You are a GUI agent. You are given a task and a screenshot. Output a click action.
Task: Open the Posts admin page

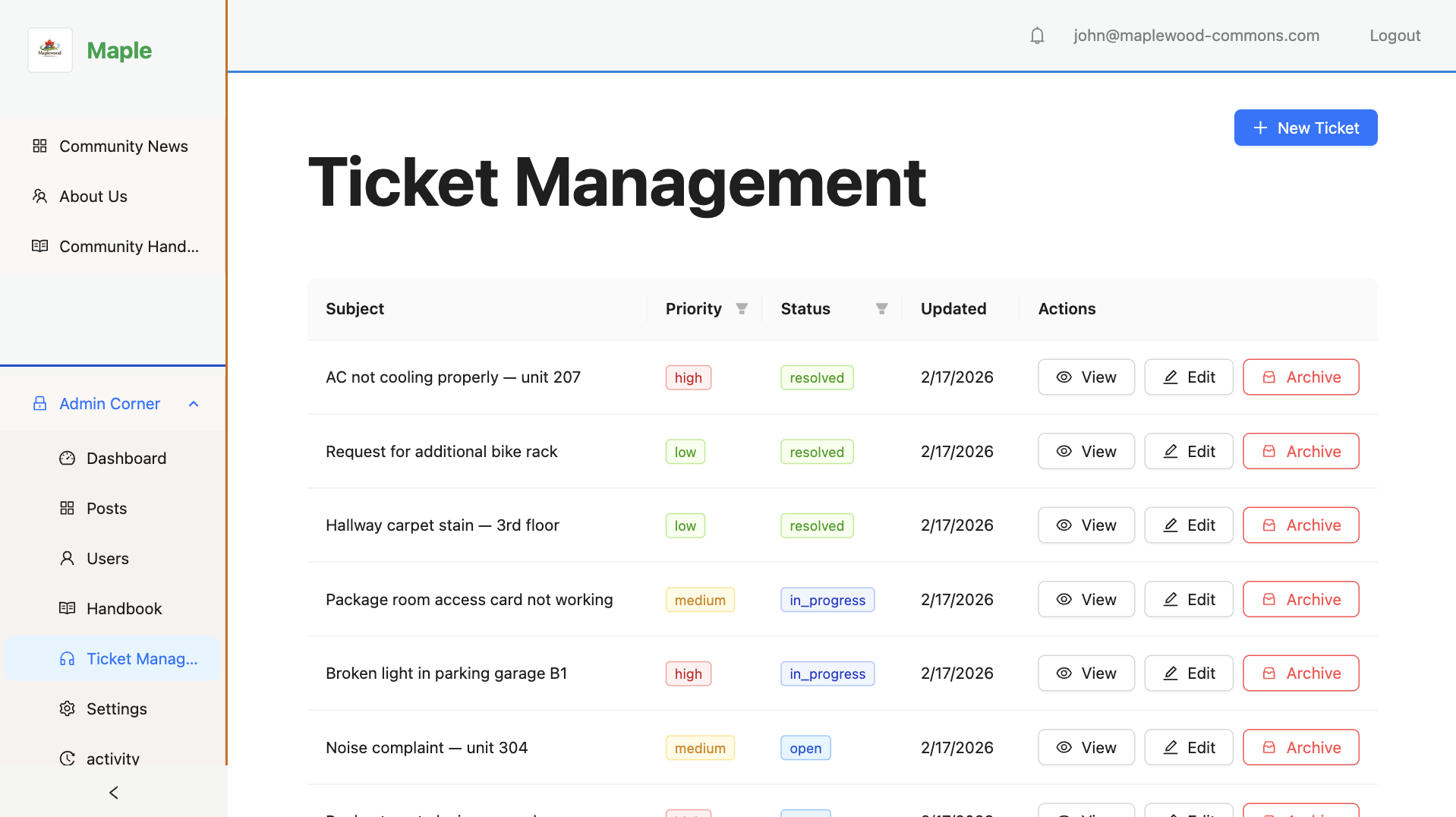(x=106, y=508)
